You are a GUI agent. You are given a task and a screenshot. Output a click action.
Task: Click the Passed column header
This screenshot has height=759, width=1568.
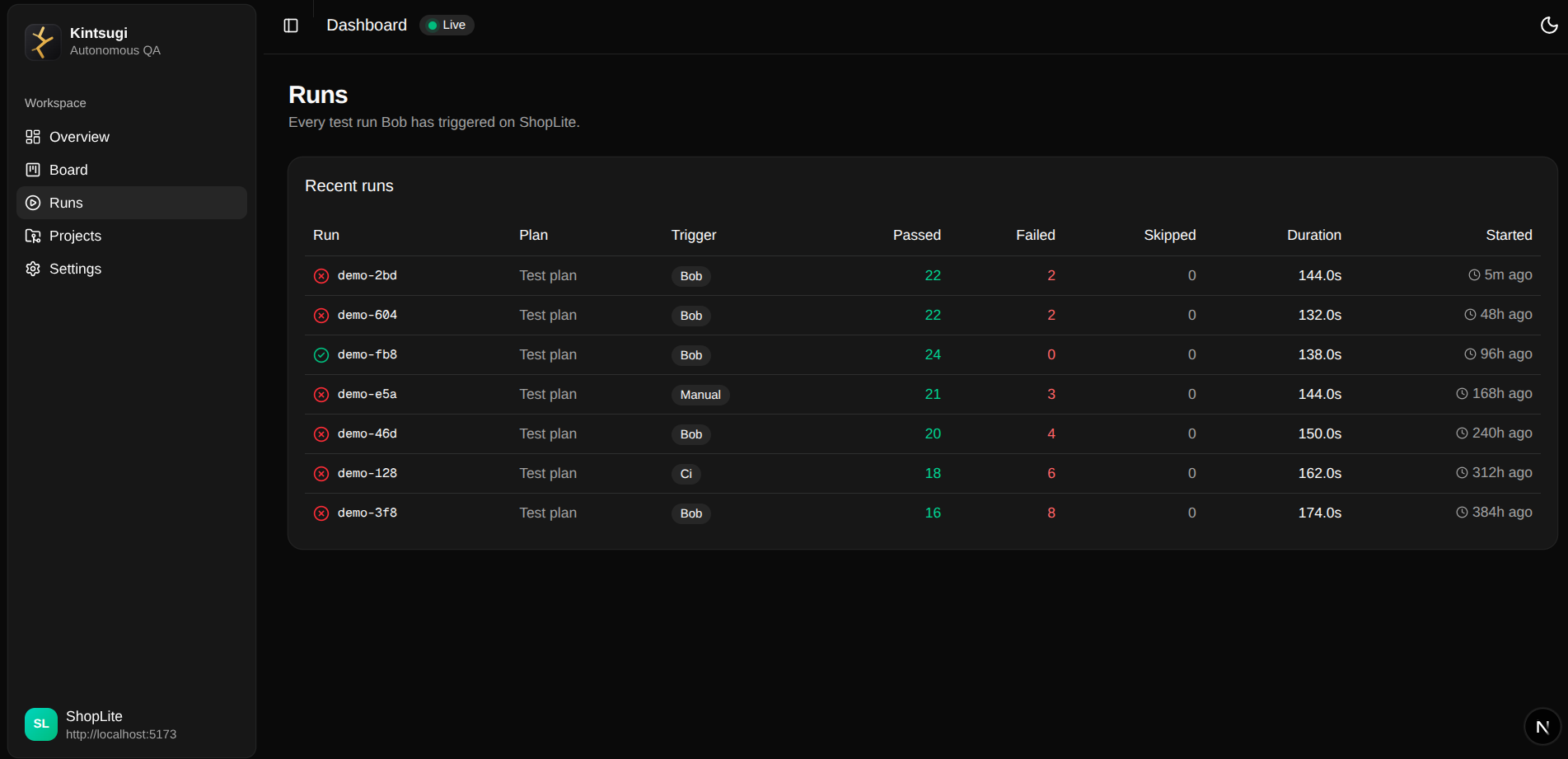pyautogui.click(x=917, y=235)
